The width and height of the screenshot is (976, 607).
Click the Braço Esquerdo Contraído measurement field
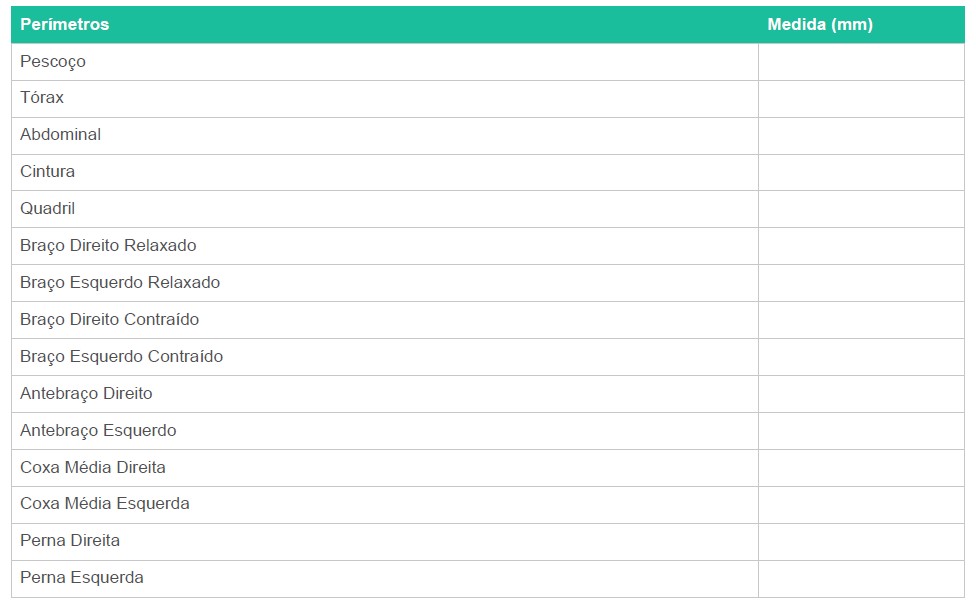[x=861, y=357]
